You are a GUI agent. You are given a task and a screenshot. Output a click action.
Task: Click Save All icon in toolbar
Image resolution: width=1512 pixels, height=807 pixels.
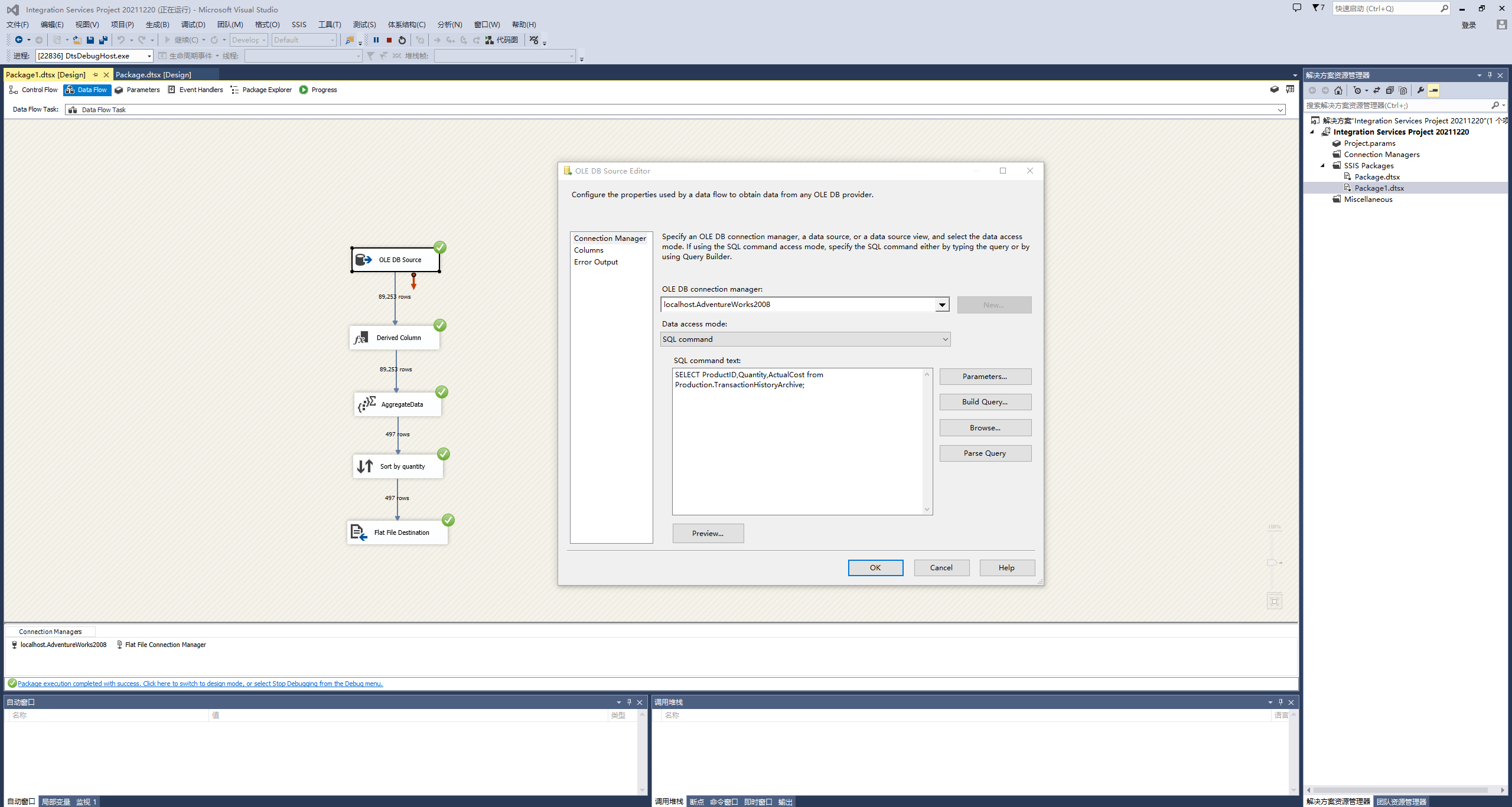tap(103, 40)
